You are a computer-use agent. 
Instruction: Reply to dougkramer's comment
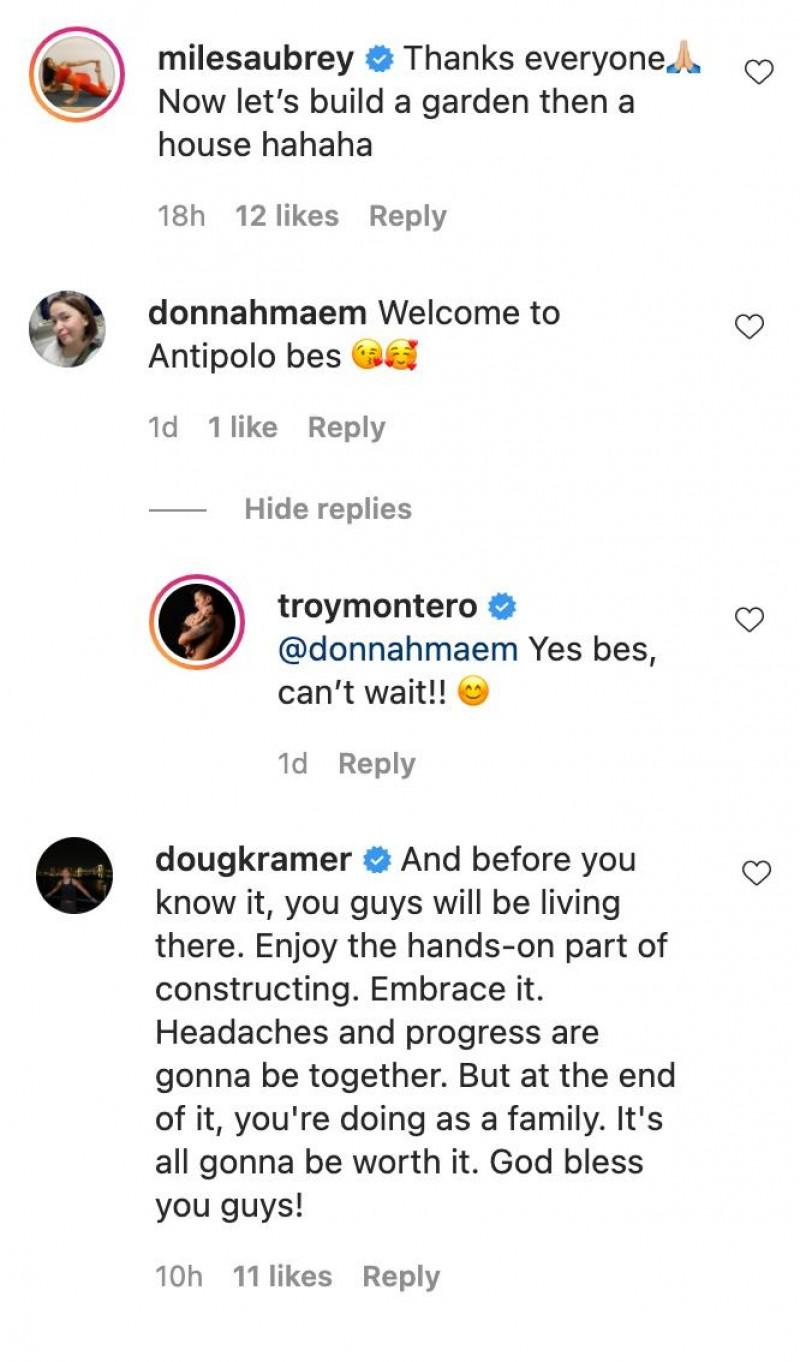tap(401, 1276)
